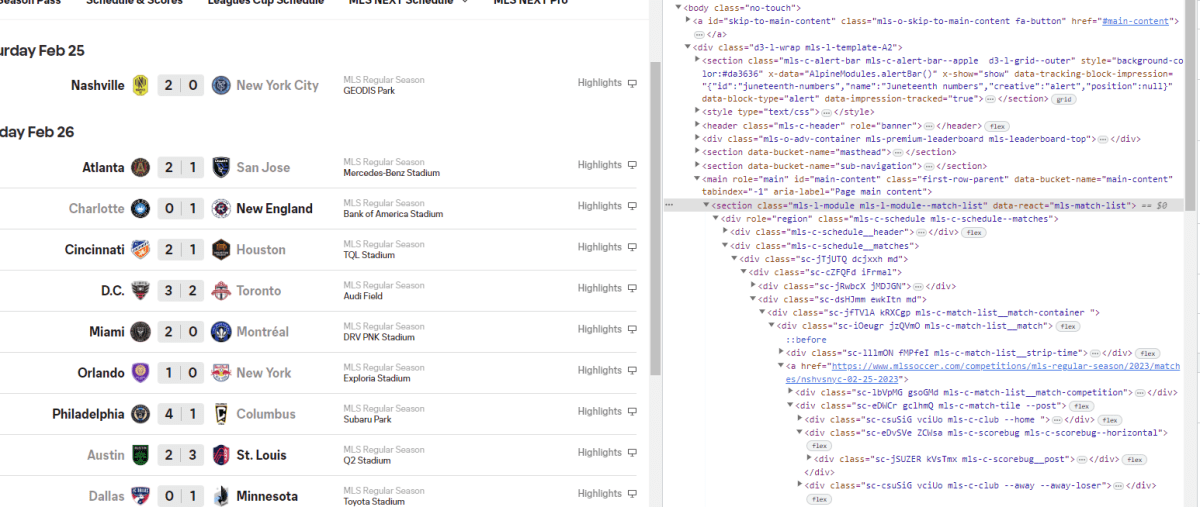Open Highlights for D.C. vs Toronto

tap(607, 288)
